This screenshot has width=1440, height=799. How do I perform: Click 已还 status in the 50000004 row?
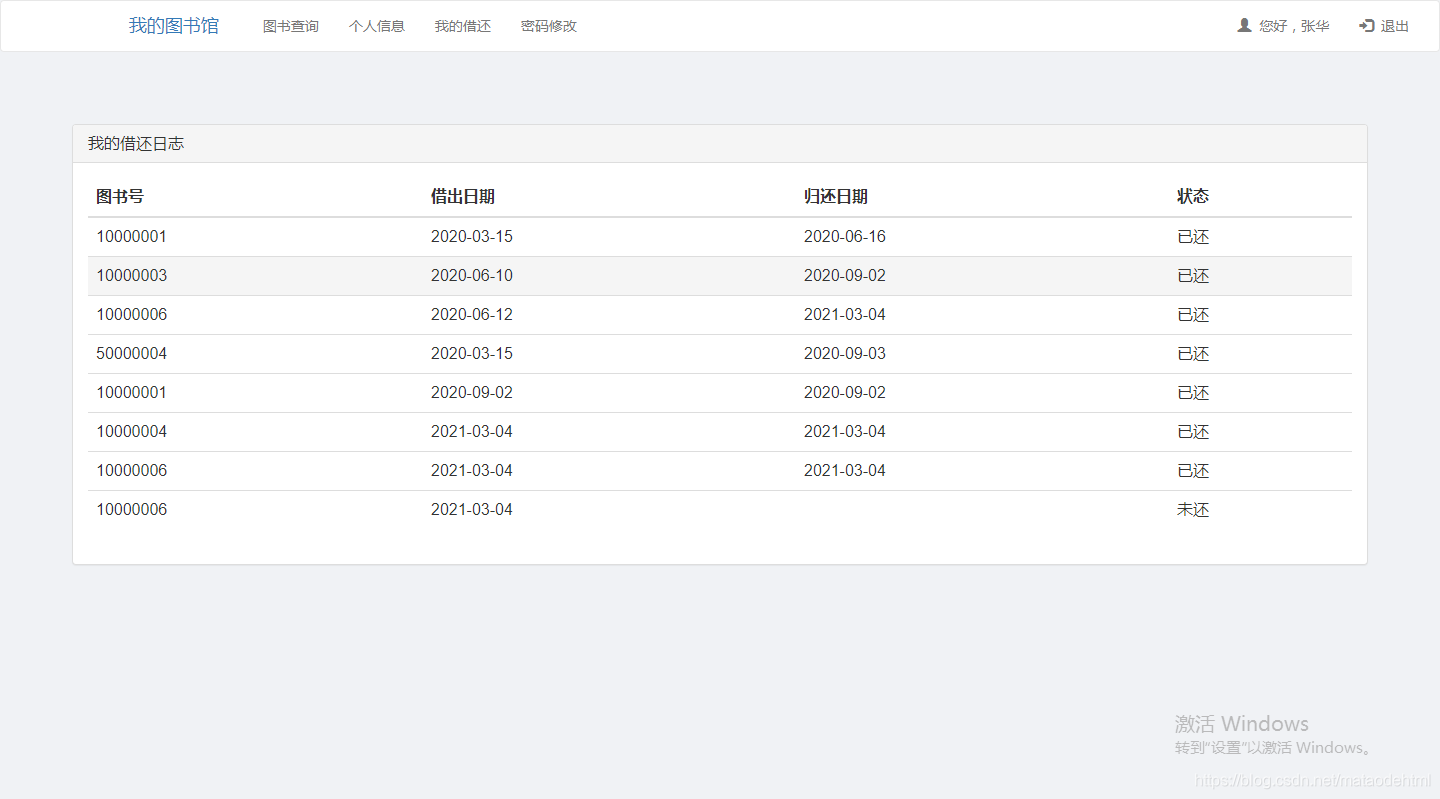[x=1193, y=354]
